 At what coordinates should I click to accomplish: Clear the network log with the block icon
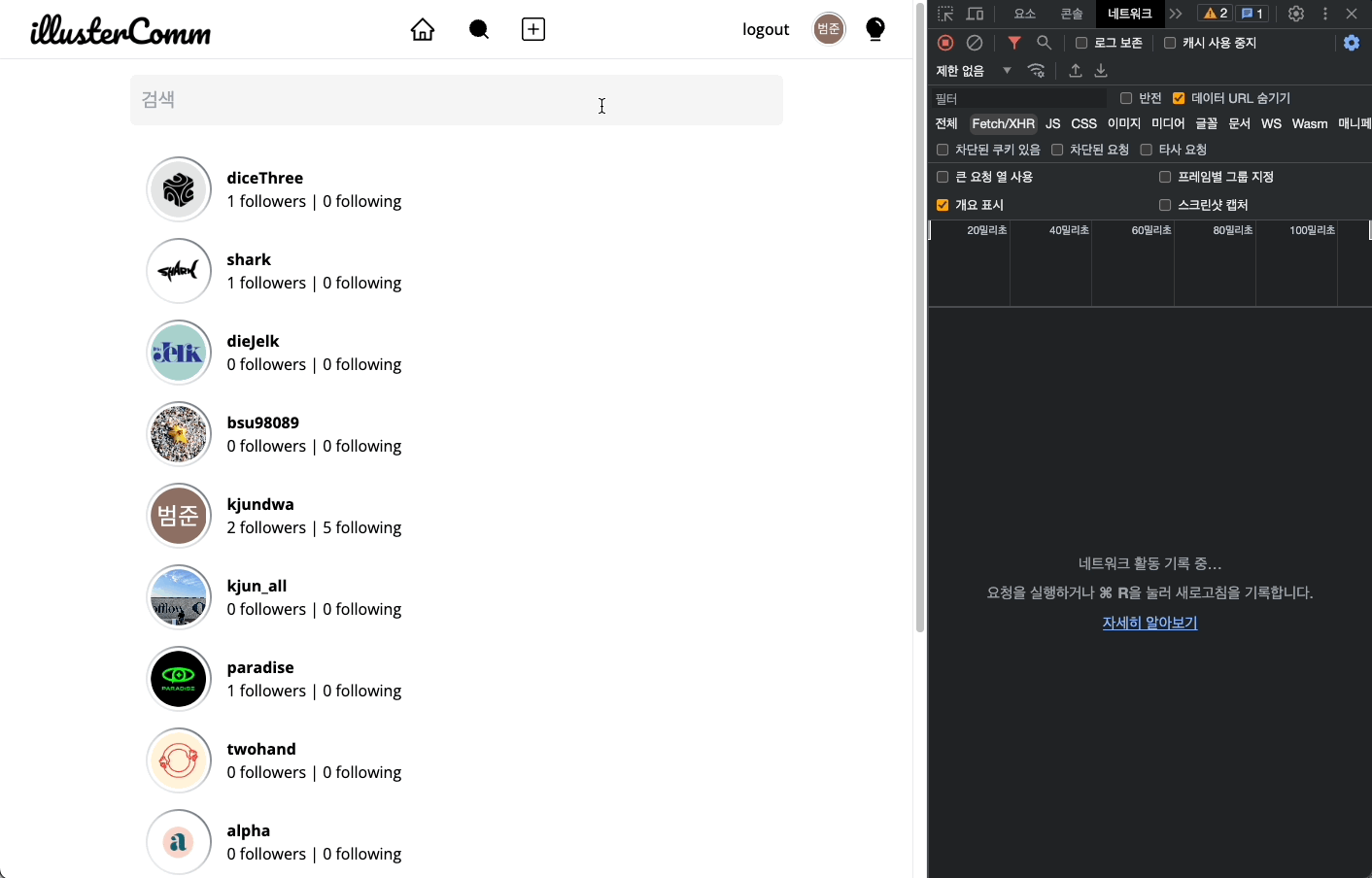[975, 43]
